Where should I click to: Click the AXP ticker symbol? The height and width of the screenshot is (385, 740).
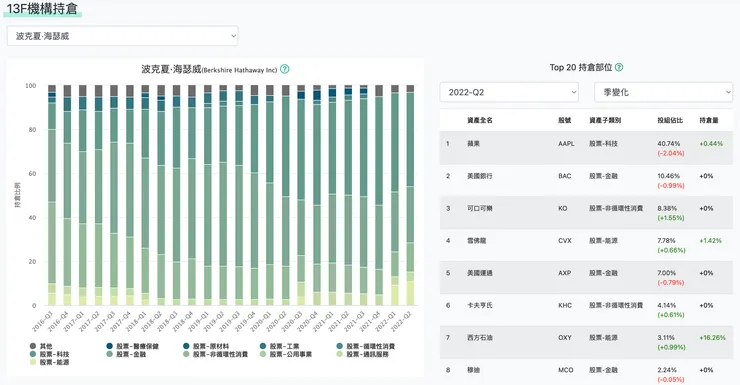click(x=564, y=273)
